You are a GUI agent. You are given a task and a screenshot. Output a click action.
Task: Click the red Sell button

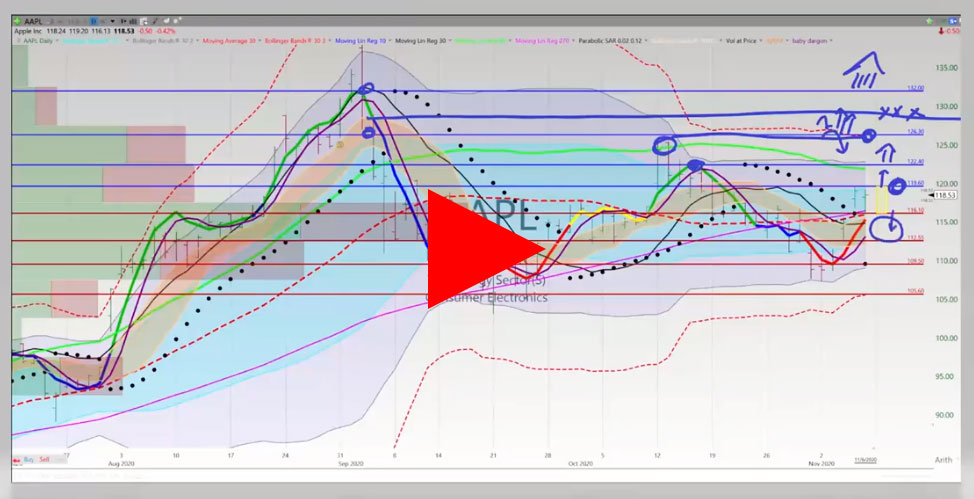click(44, 460)
